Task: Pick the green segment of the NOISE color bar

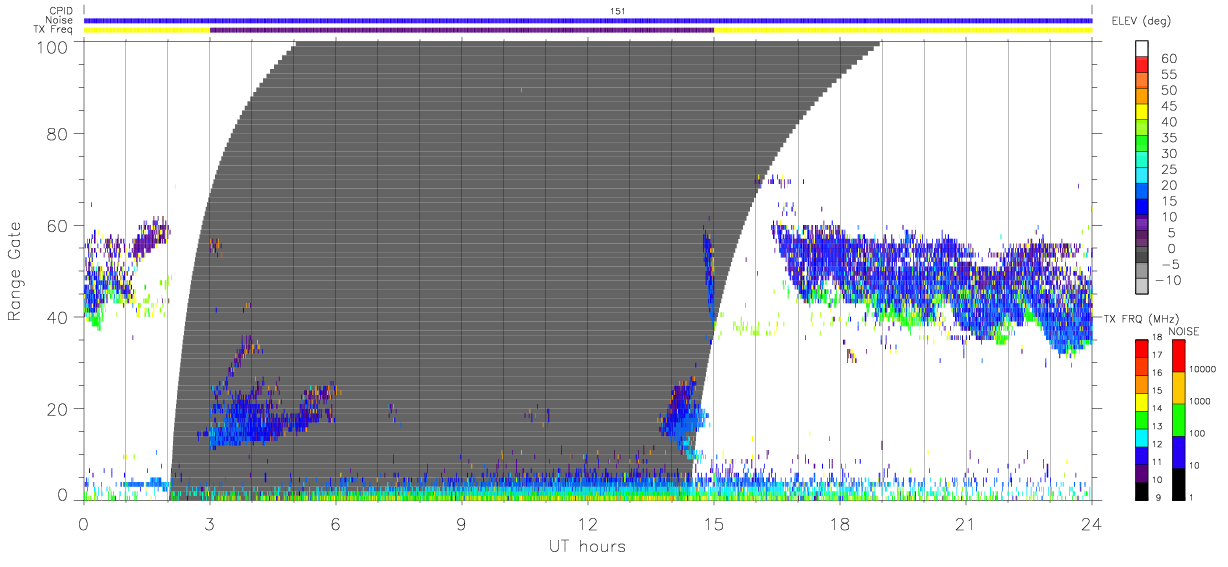Action: pos(1177,418)
